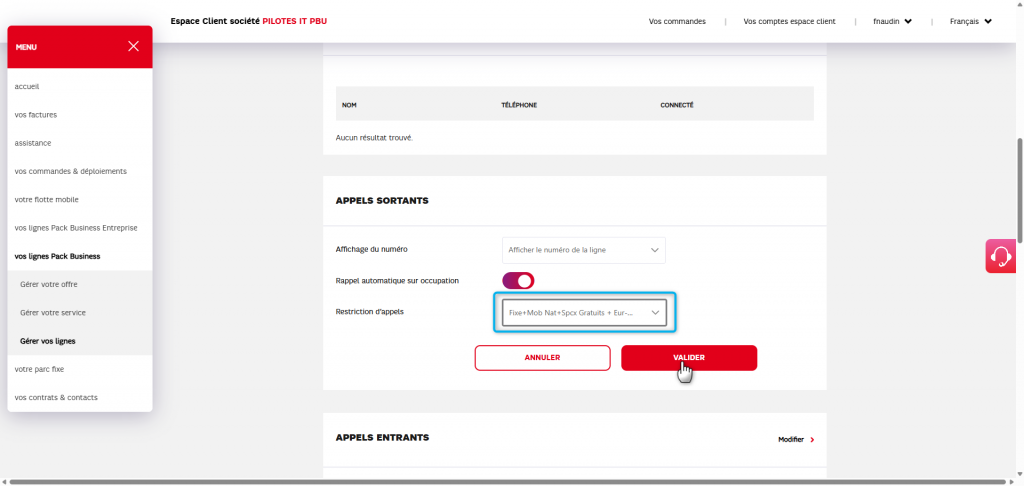Open the headset assistance chat icon
The width and height of the screenshot is (1024, 486).
(1001, 256)
